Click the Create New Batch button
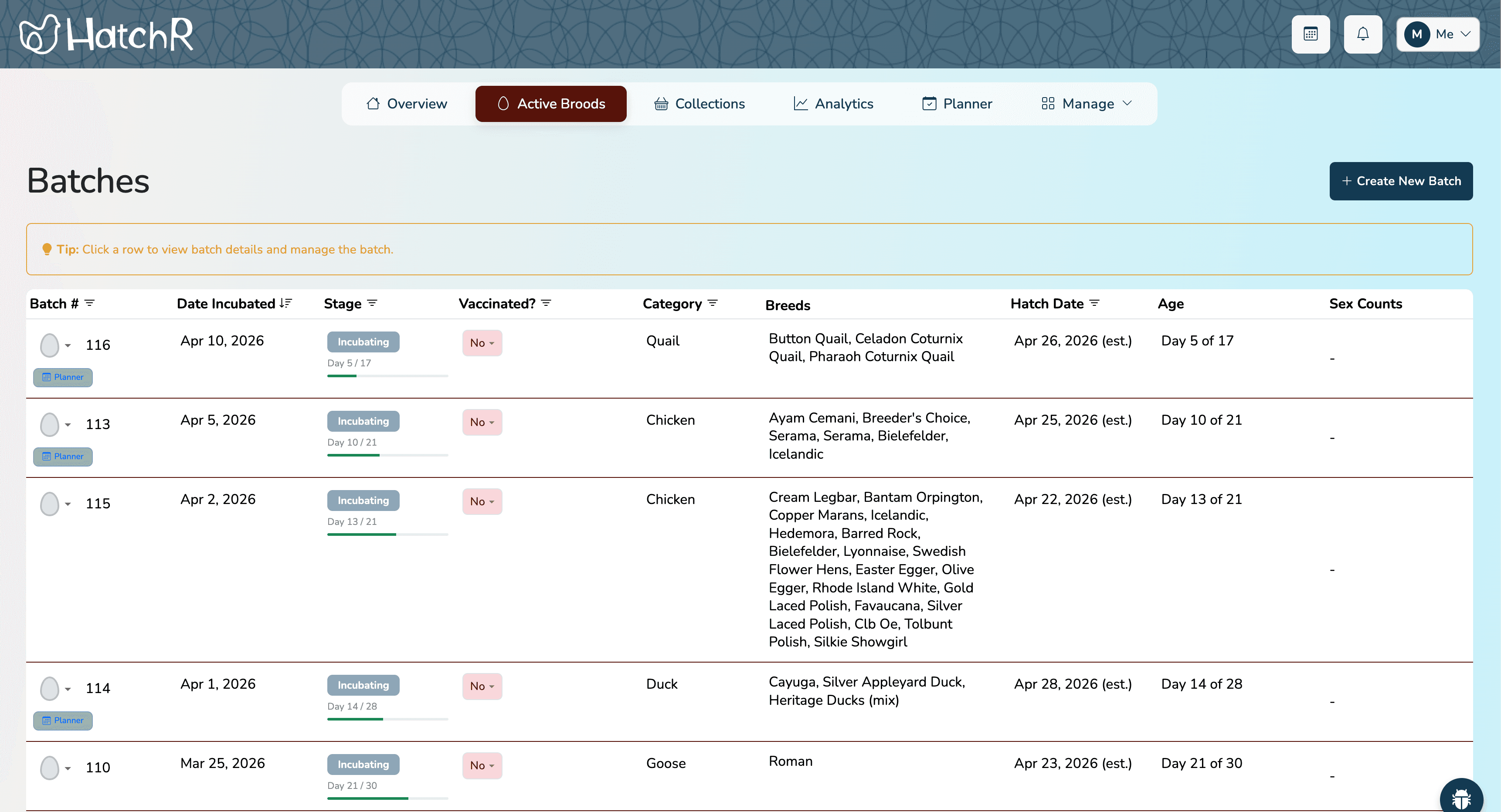 pyautogui.click(x=1401, y=181)
